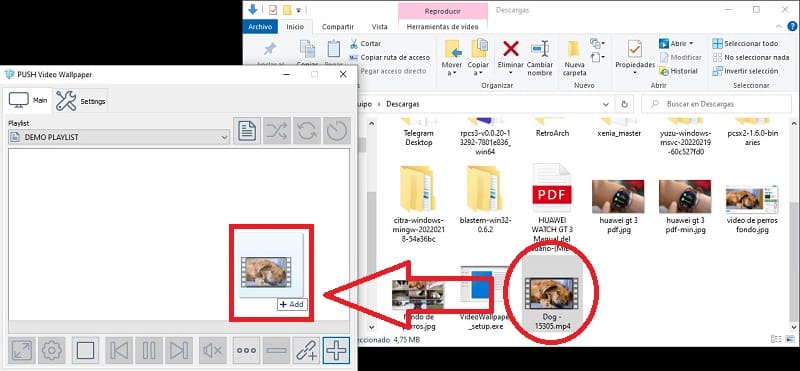Viewport: 800px width, 371px height.
Task: Stop wallpaper playback
Action: tap(85, 351)
